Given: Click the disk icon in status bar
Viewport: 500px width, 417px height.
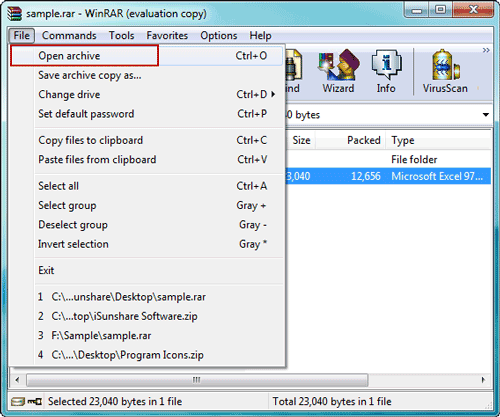Looking at the screenshot, I should tap(17, 401).
